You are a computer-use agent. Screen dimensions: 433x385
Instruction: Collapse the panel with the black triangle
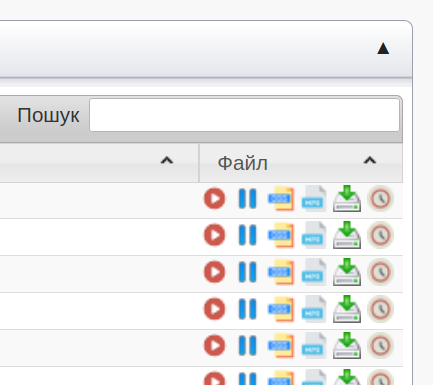click(x=383, y=48)
